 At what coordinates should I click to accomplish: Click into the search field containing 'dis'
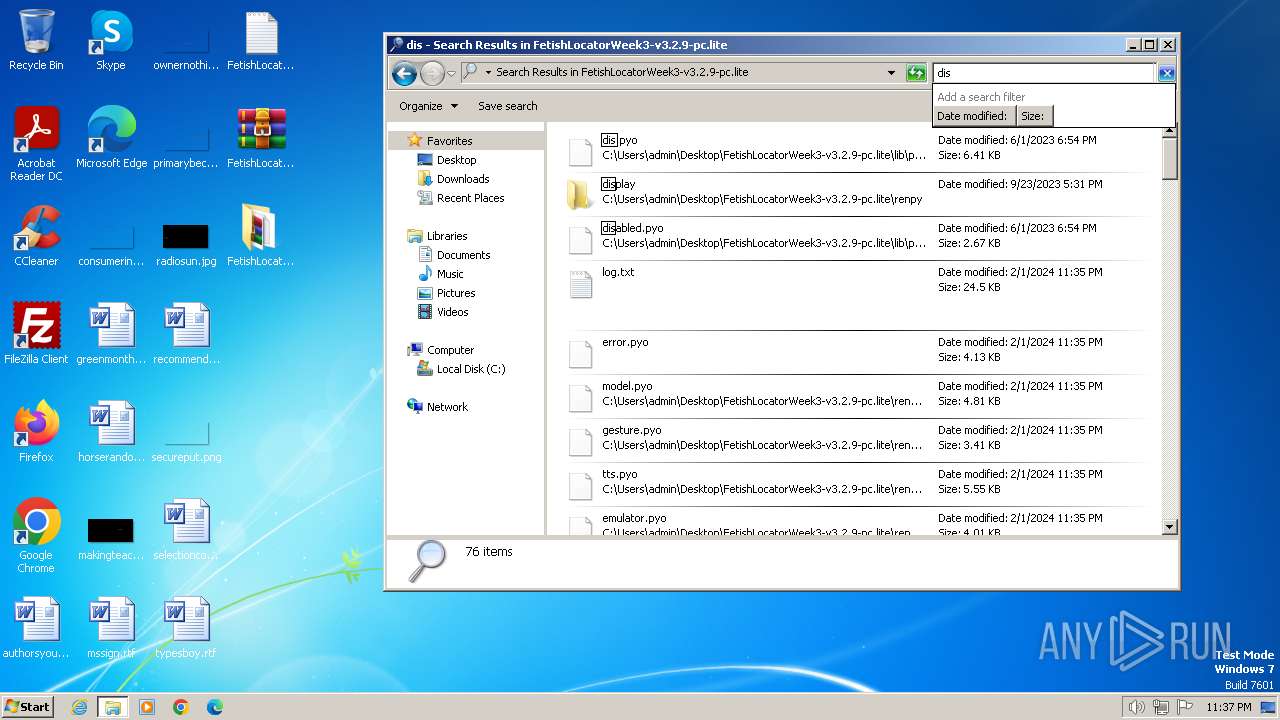[1045, 73]
